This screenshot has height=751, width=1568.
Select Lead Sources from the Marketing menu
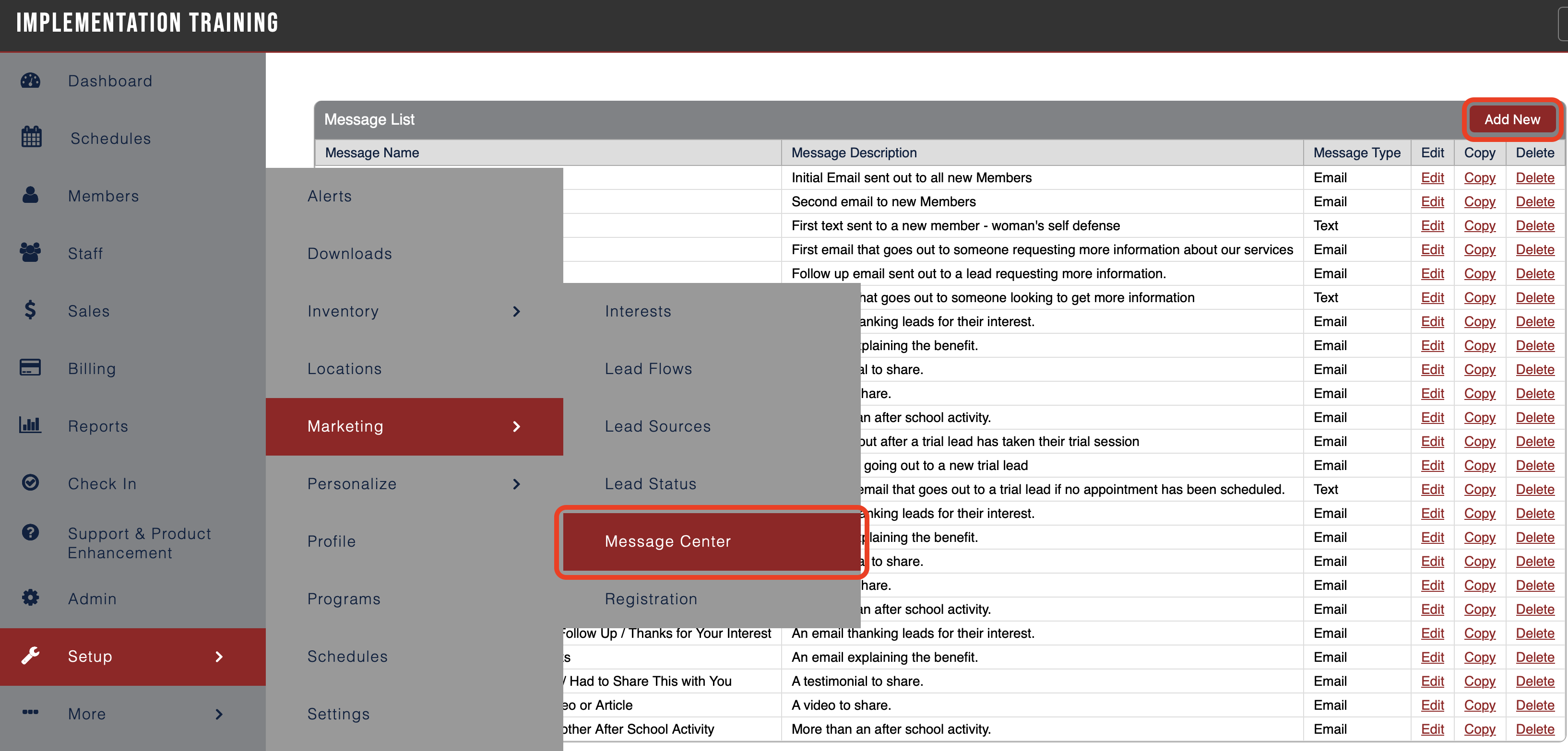pos(657,426)
